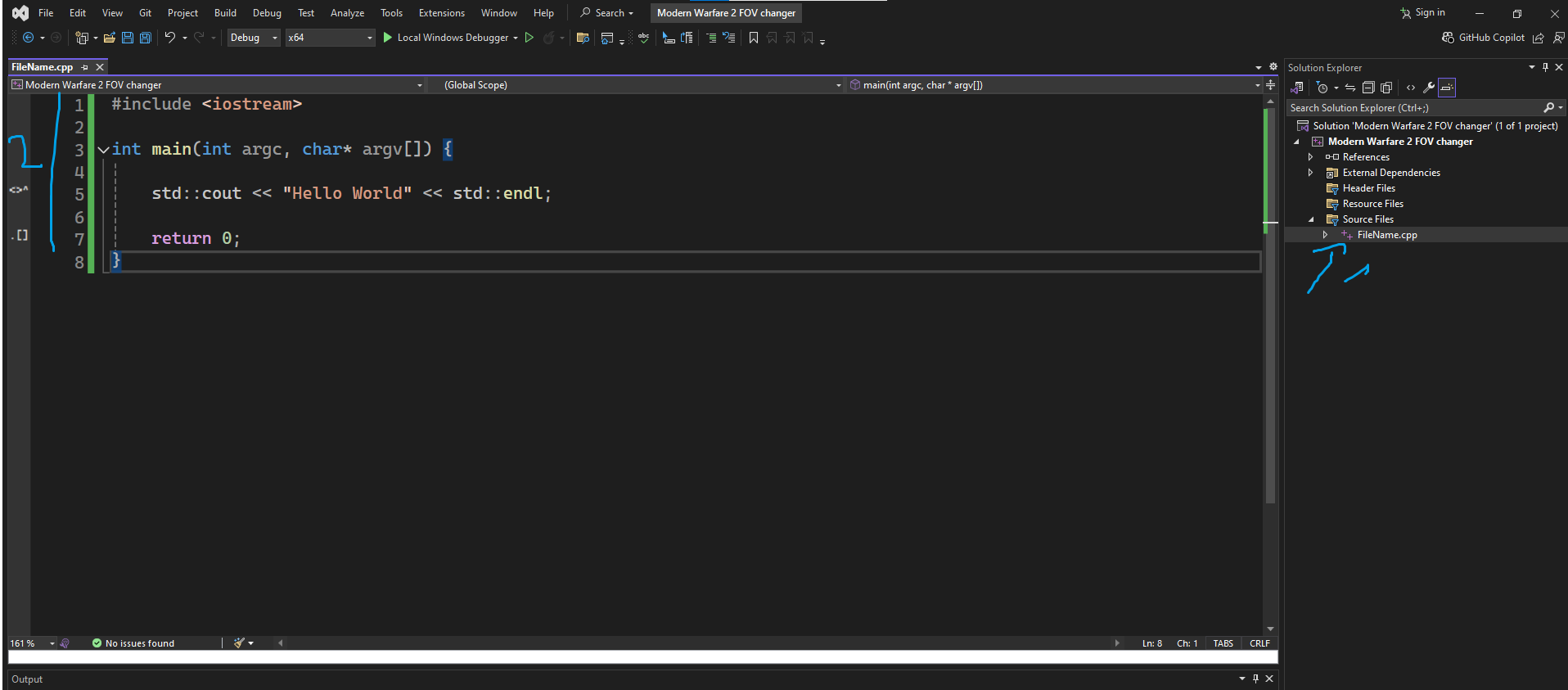
Task: Expand the External Dependencies node
Action: pyautogui.click(x=1311, y=173)
